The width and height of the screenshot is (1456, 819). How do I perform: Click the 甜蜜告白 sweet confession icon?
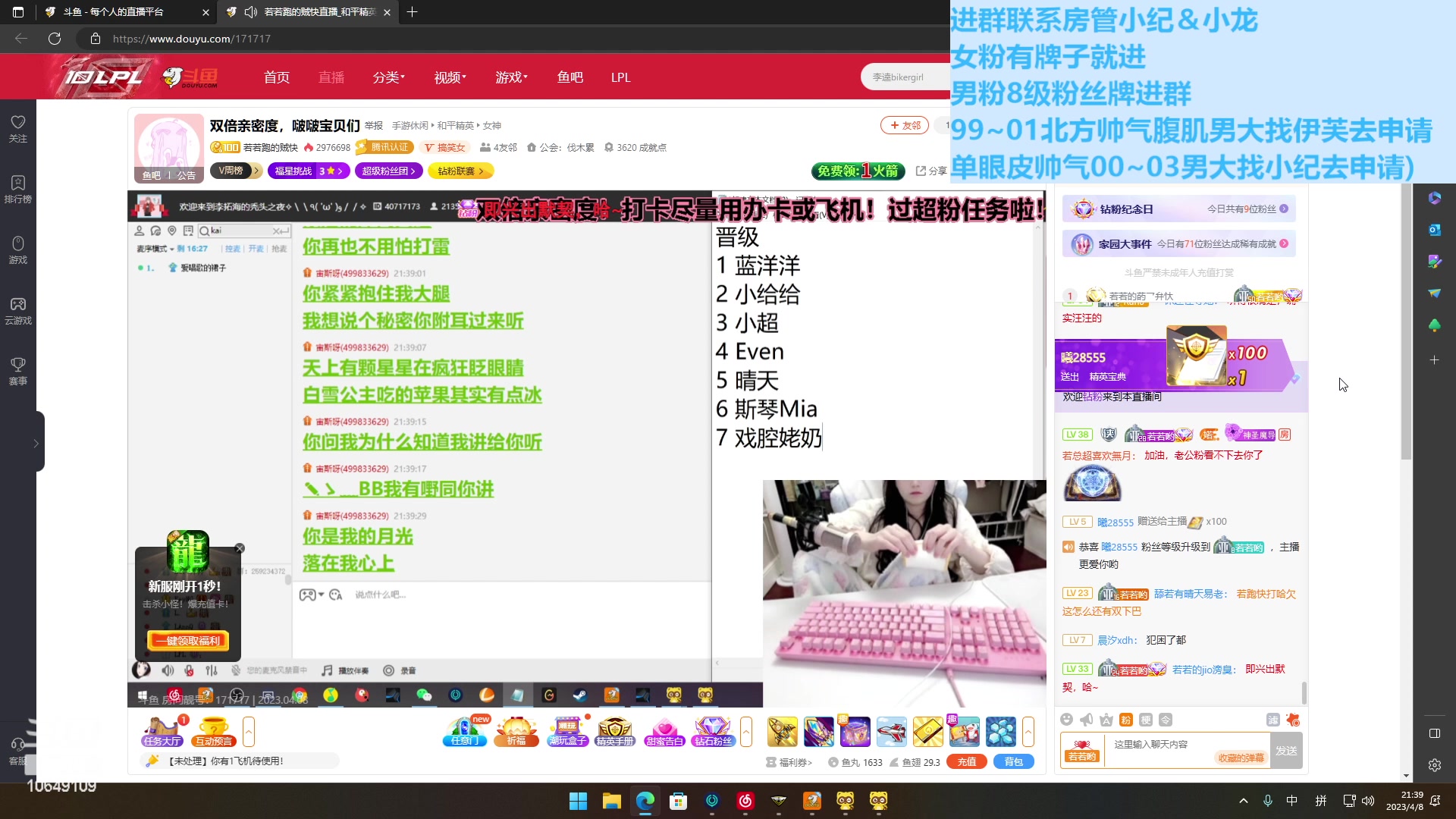click(664, 730)
